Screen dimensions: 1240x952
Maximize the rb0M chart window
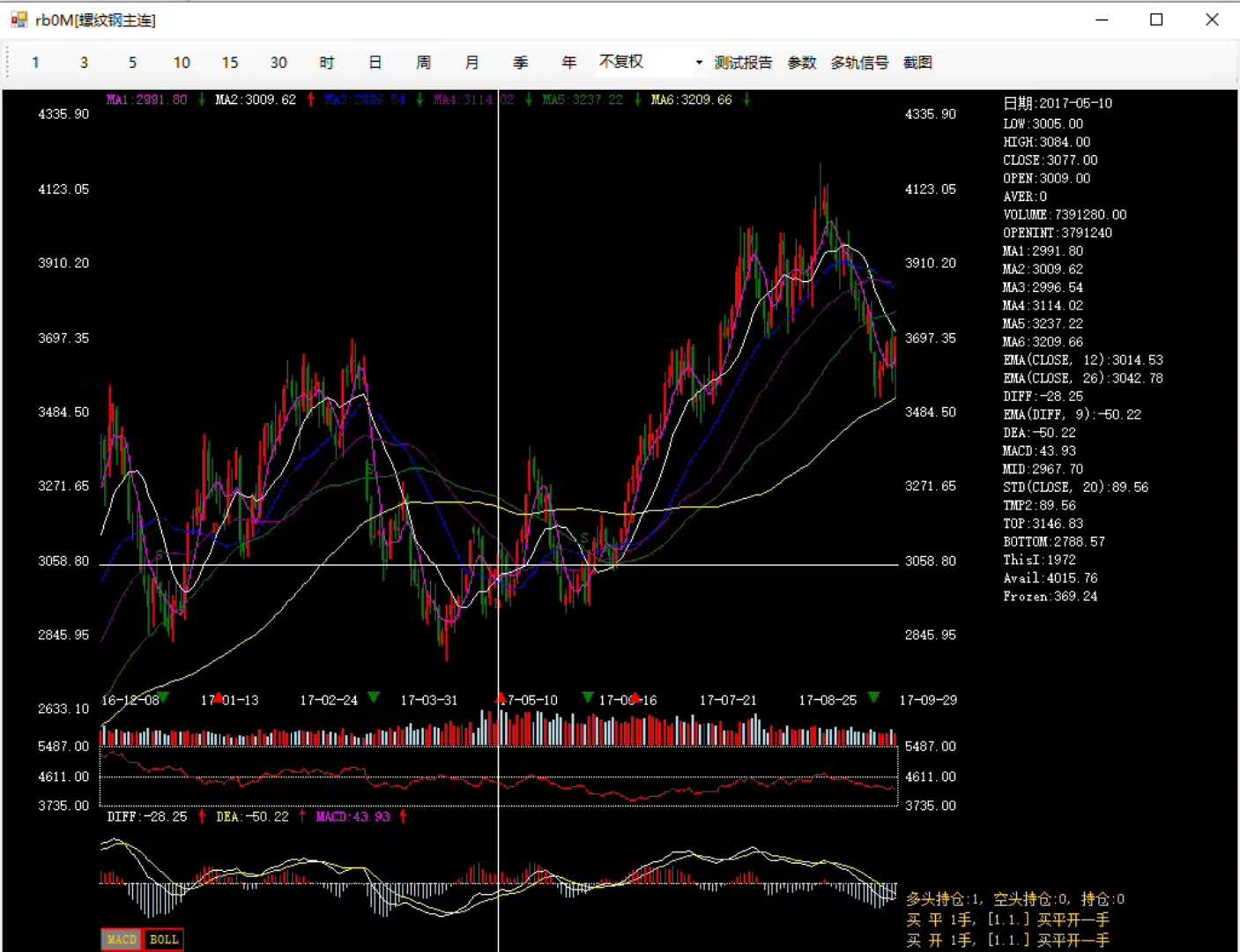pos(1156,19)
